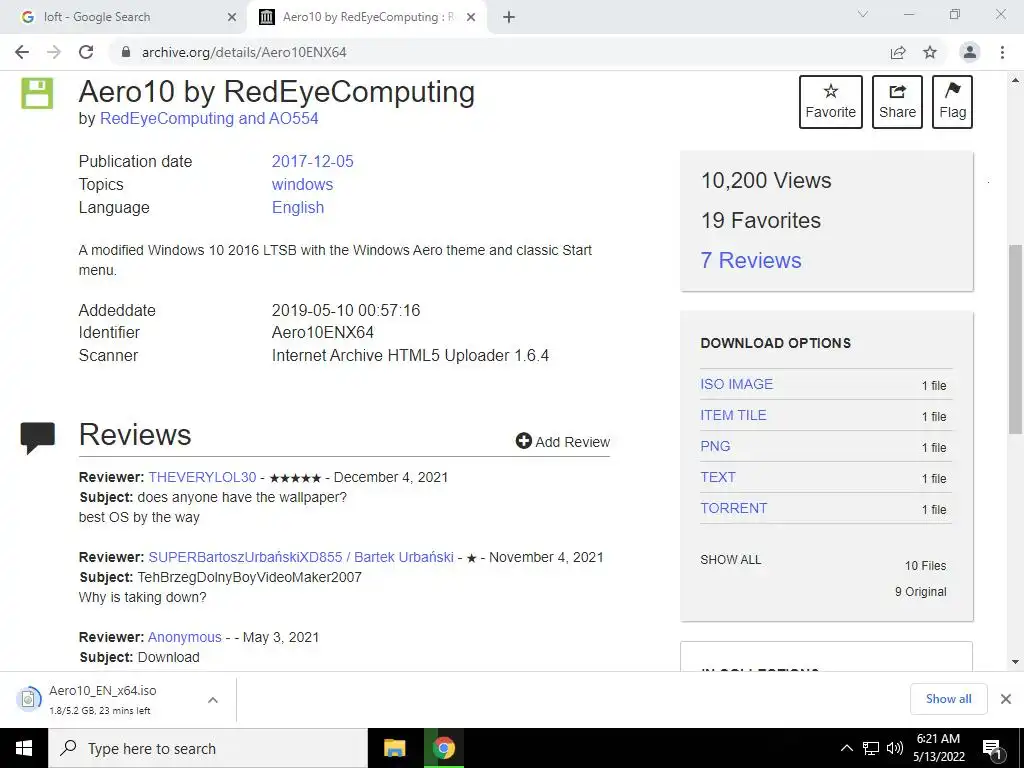Open reviewer THEVERYLOL30's profile
1024x768 pixels.
(x=202, y=477)
